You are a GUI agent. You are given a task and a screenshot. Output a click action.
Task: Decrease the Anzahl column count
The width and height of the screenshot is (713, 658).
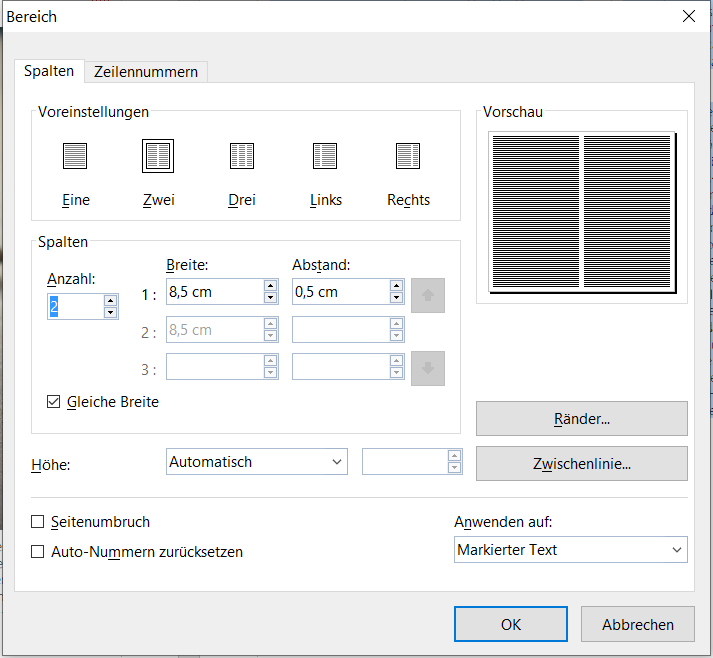[110, 312]
